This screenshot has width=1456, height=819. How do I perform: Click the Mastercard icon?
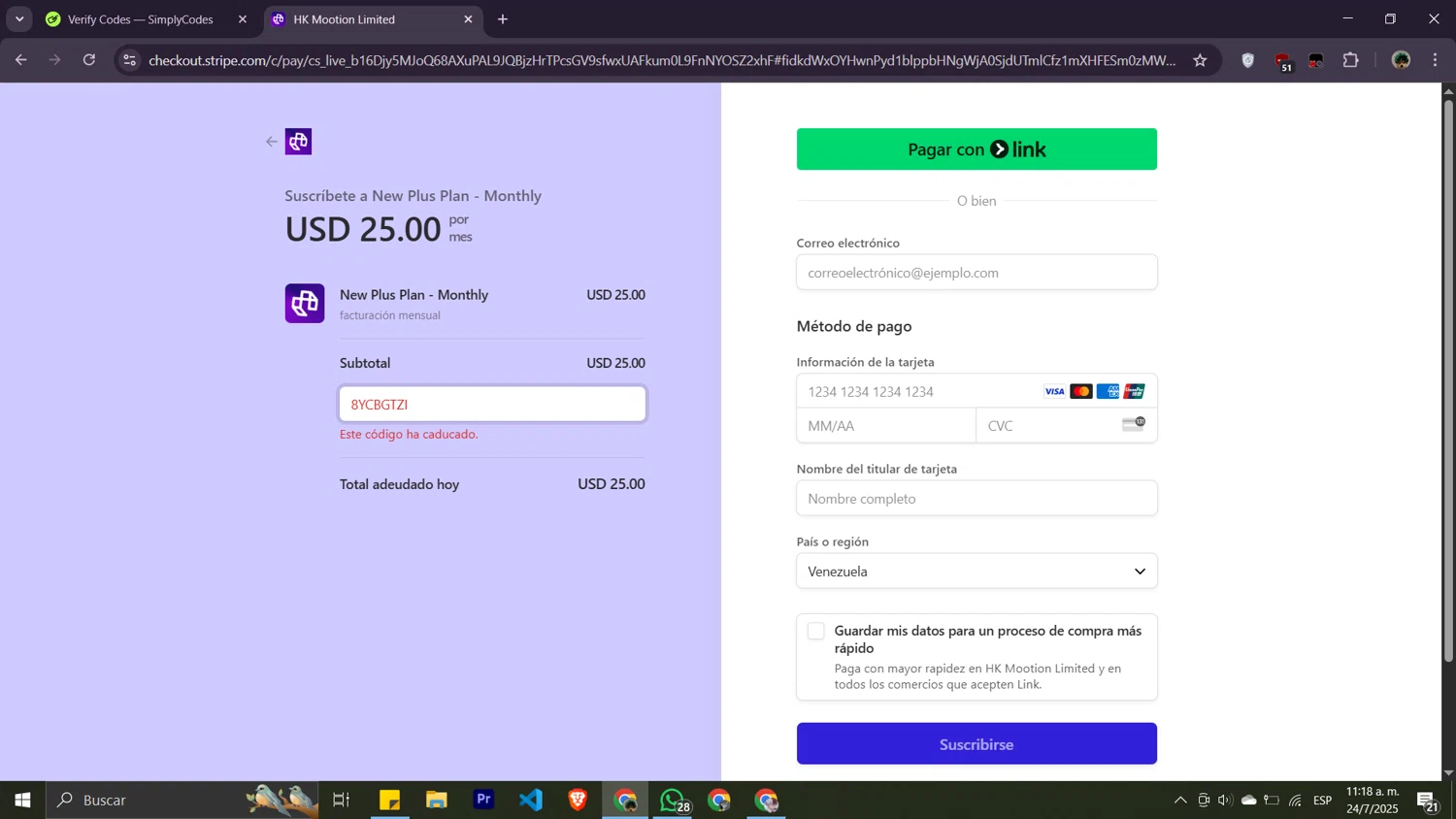[1081, 391]
